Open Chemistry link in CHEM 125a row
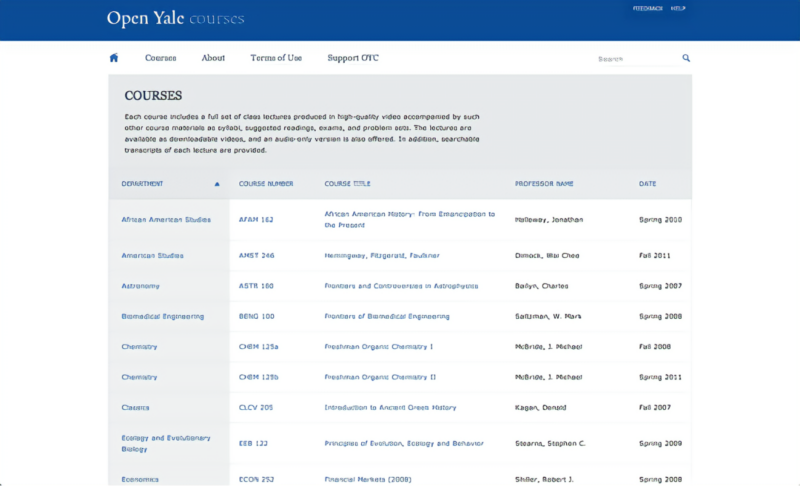The image size is (800, 488). 139,347
